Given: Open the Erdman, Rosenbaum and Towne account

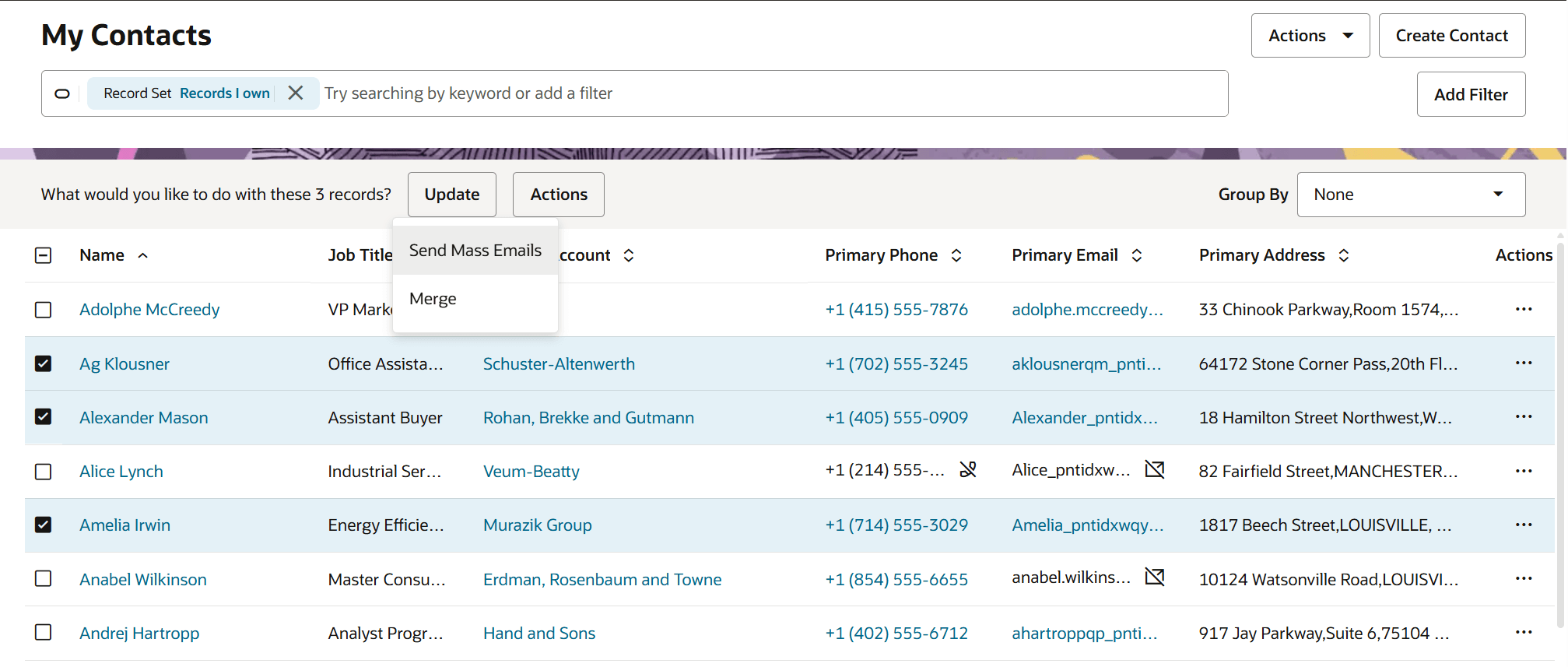Looking at the screenshot, I should coord(602,580).
